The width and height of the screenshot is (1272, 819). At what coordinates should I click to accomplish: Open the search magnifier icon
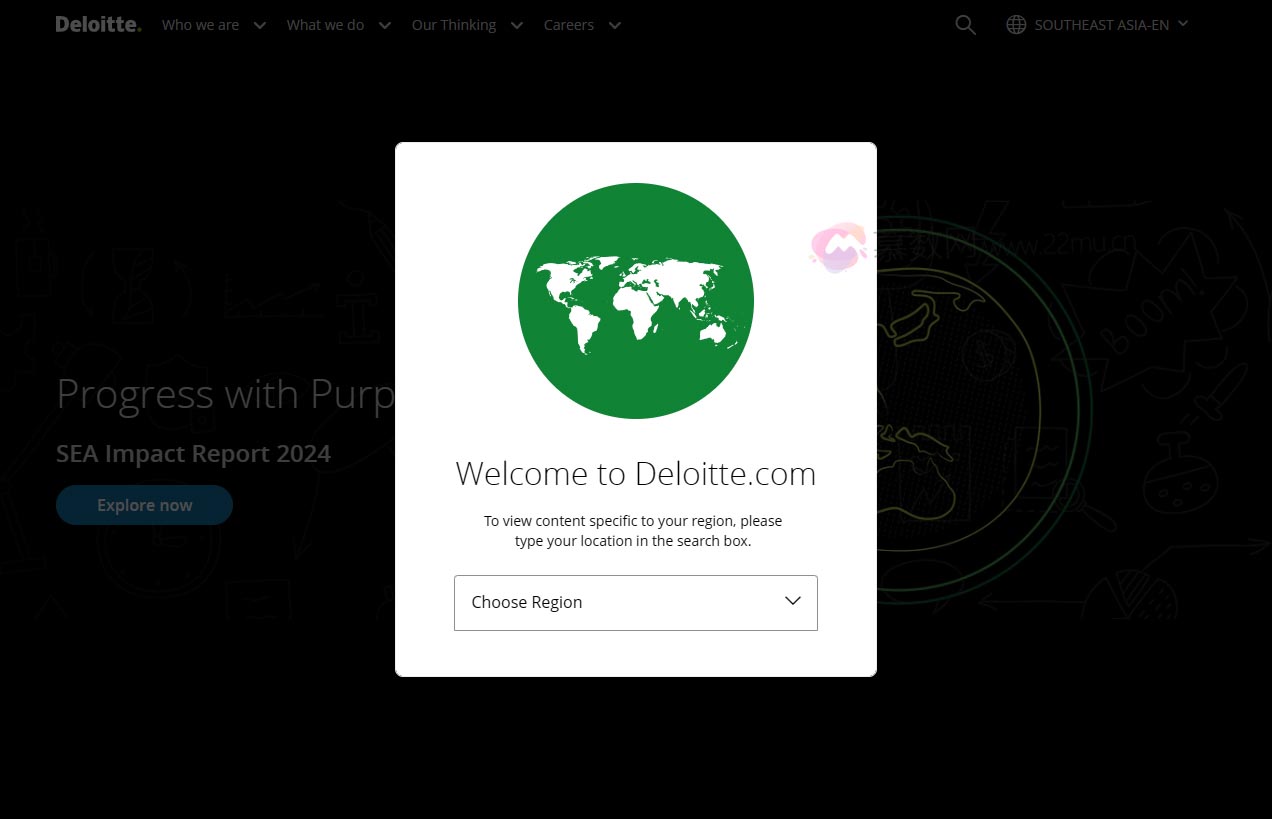965,25
